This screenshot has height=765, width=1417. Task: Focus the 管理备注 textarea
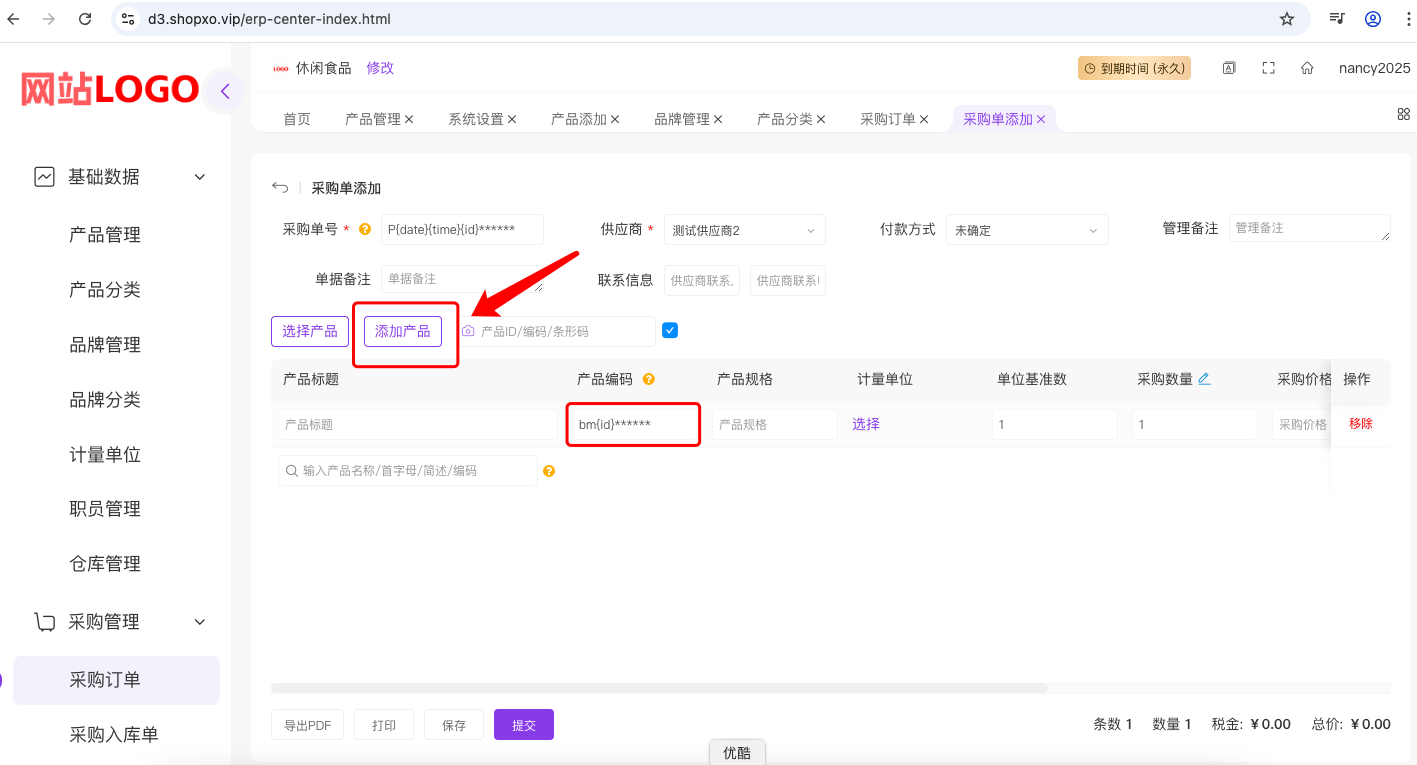(1310, 228)
